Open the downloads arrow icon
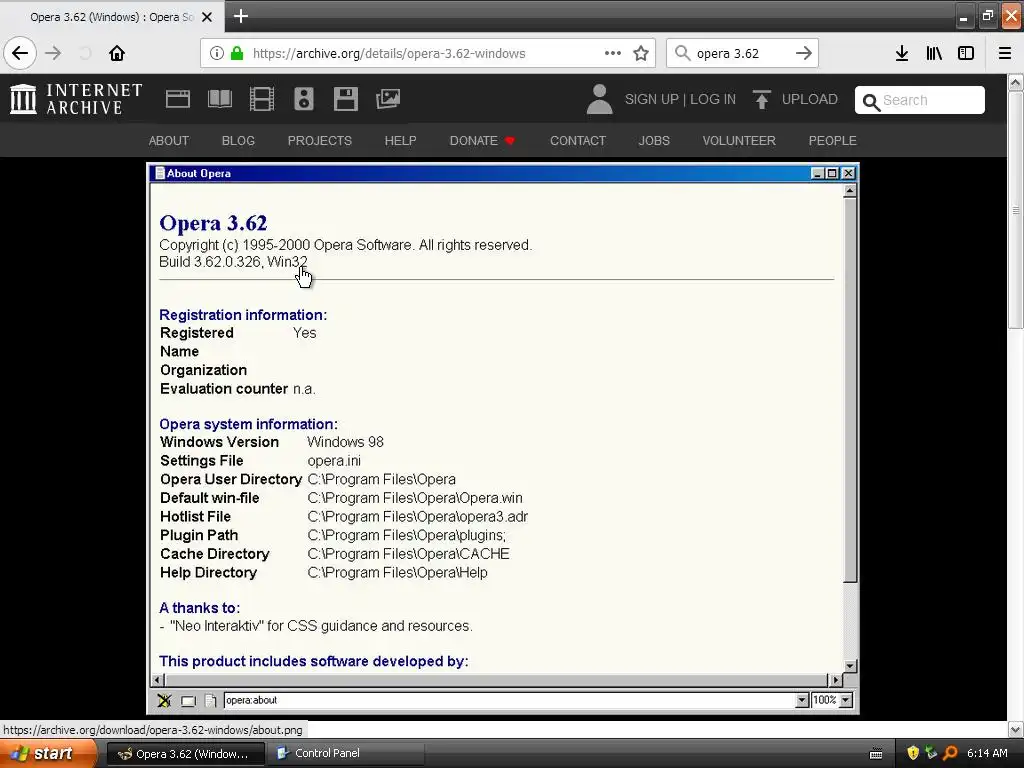Image resolution: width=1024 pixels, height=768 pixels. pos(902,53)
